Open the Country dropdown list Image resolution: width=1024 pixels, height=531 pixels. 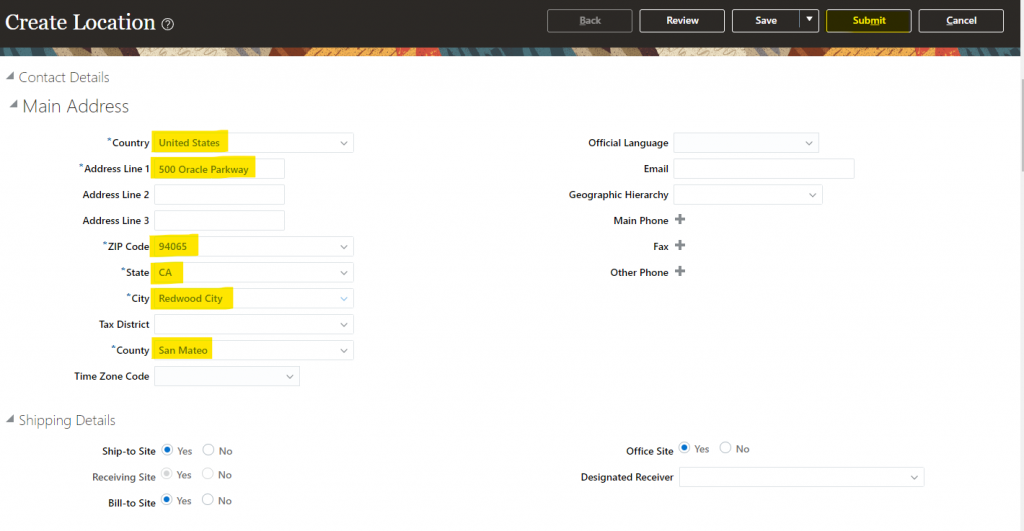343,143
